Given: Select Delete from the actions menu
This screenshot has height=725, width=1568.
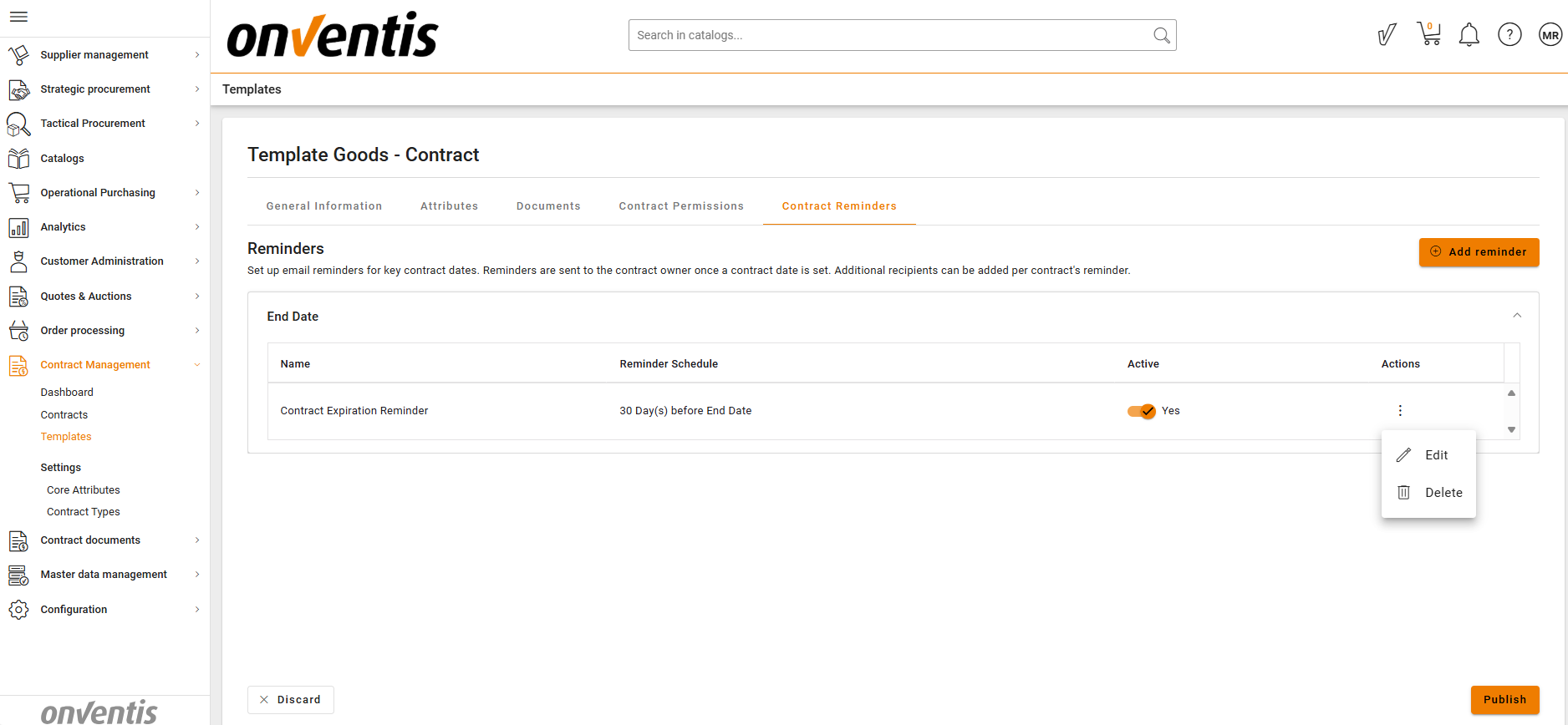Looking at the screenshot, I should point(1429,493).
